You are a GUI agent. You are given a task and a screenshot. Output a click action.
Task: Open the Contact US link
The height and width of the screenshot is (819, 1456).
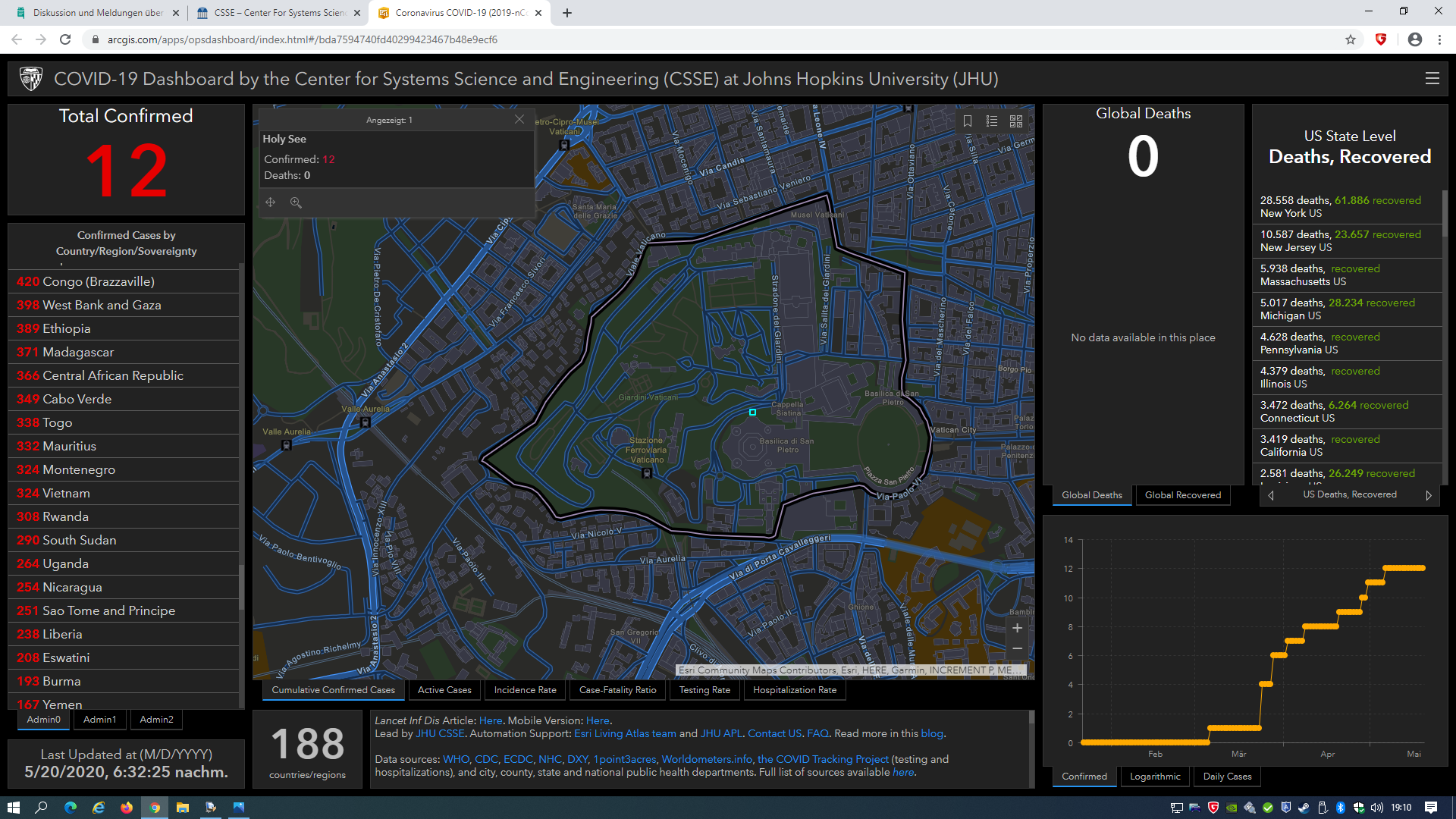pyautogui.click(x=774, y=733)
